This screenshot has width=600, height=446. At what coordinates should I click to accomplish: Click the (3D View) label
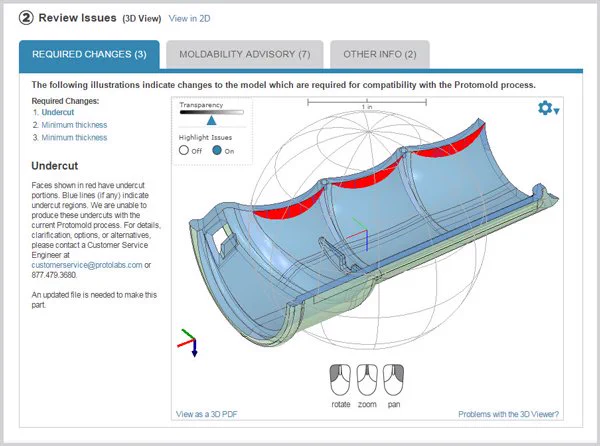click(142, 18)
